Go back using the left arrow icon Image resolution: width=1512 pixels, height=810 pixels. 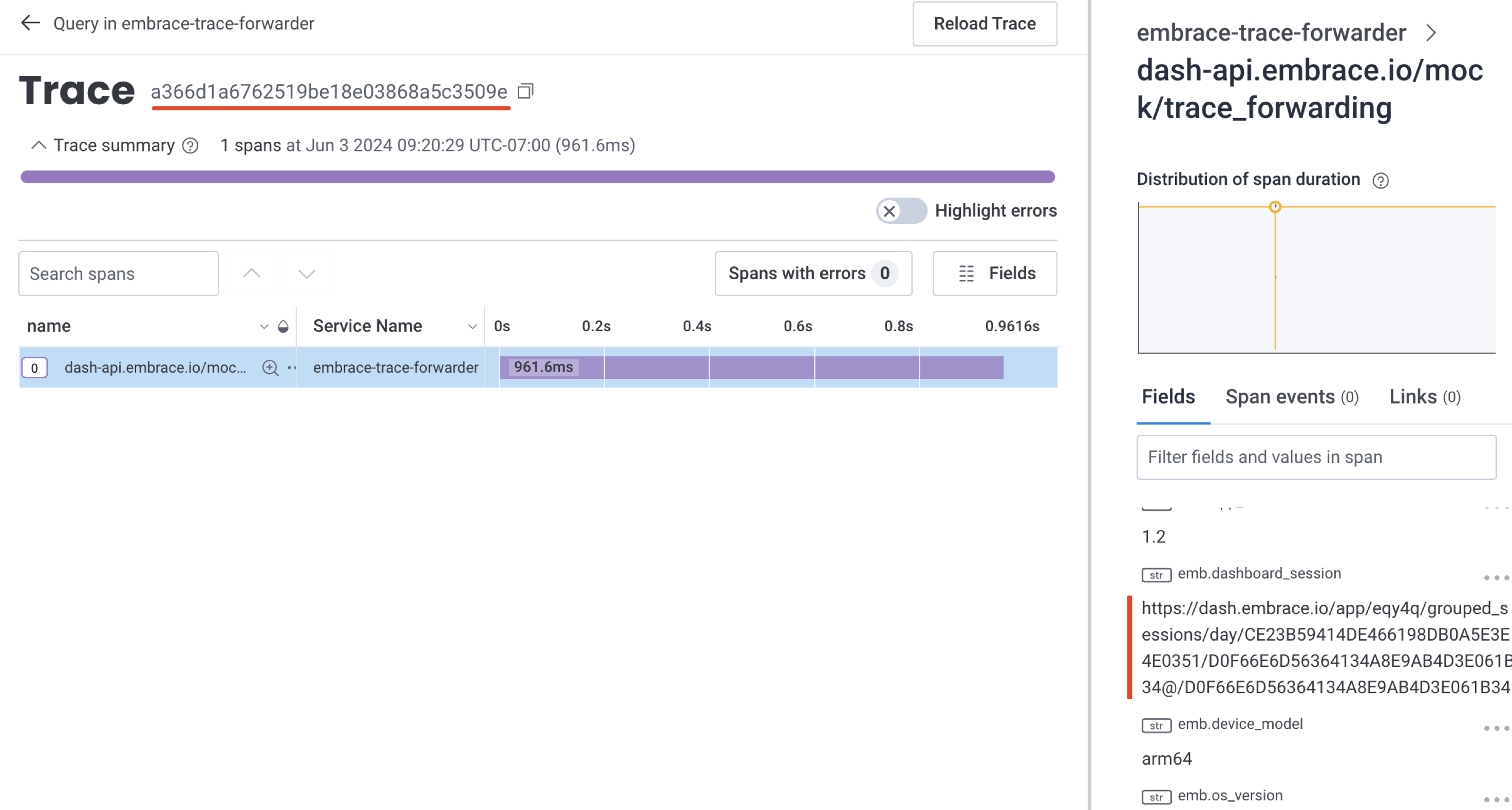click(30, 24)
